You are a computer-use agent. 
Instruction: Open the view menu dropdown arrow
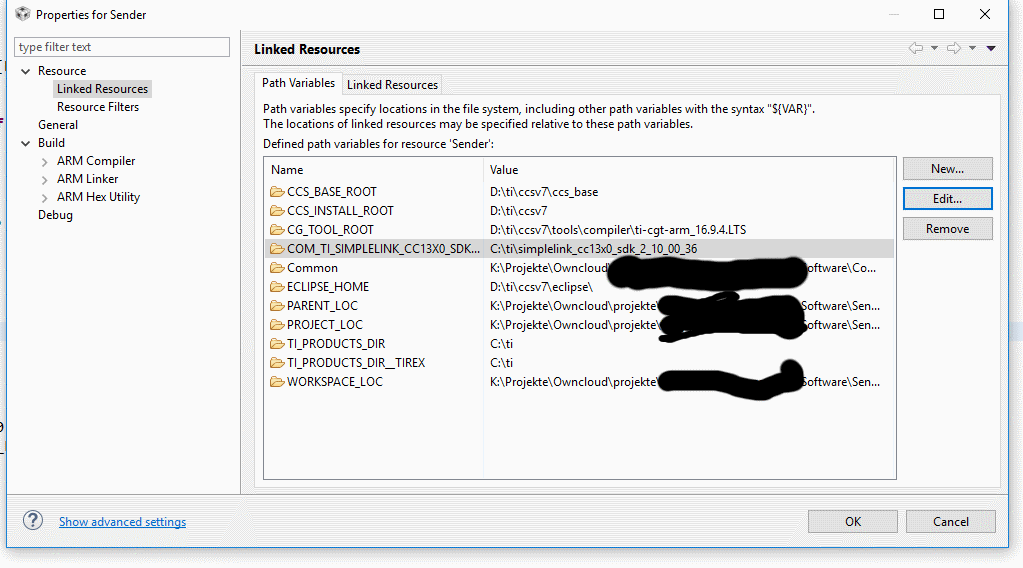point(991,48)
